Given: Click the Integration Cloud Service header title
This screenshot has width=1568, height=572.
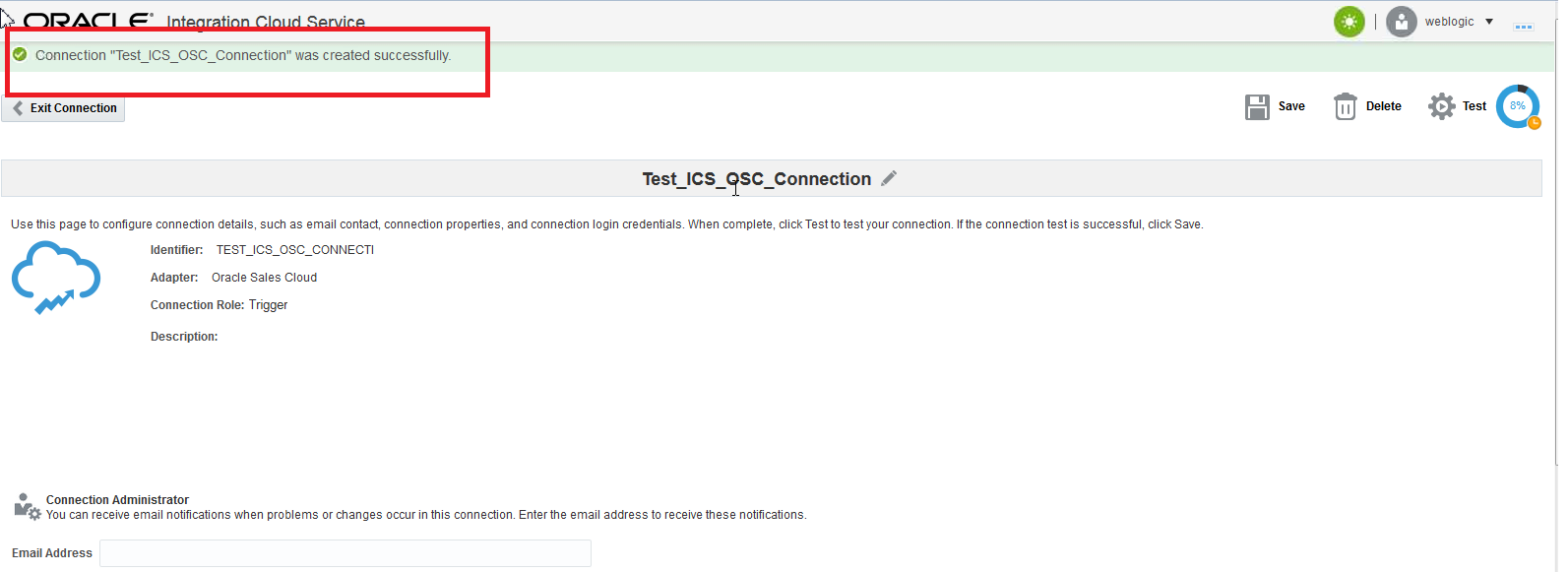Looking at the screenshot, I should (x=266, y=22).
